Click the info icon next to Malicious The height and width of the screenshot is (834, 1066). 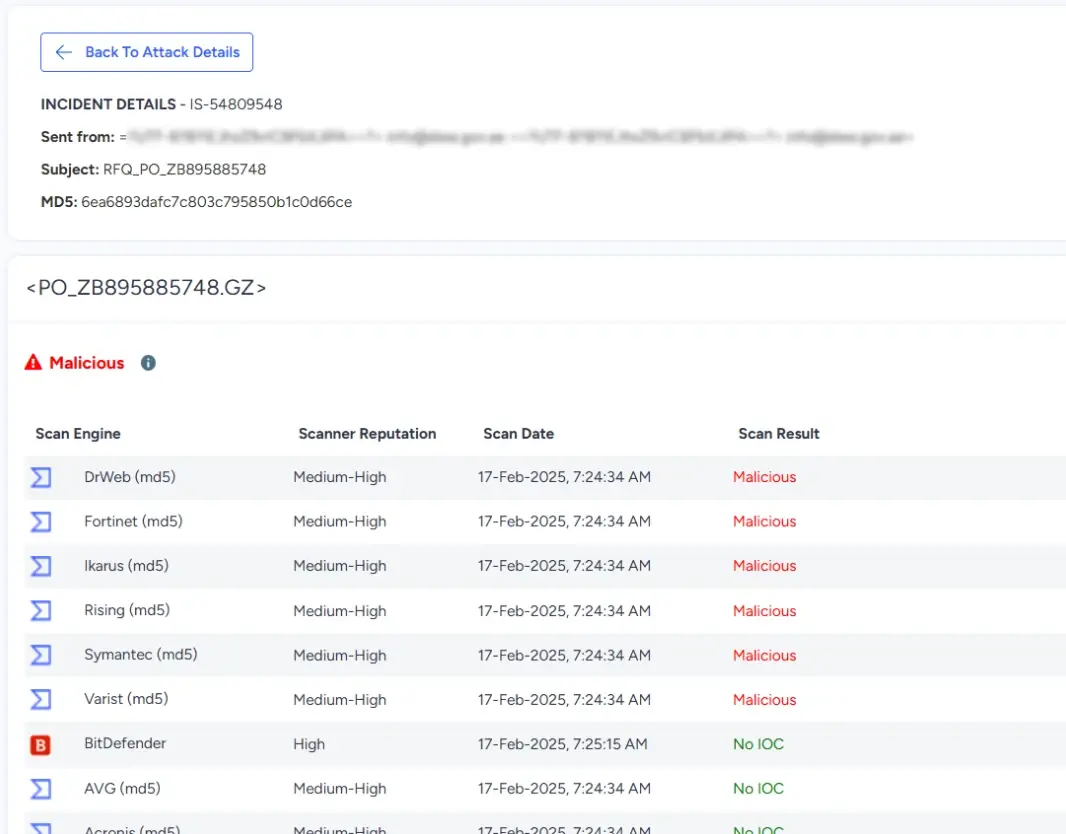[x=148, y=363]
